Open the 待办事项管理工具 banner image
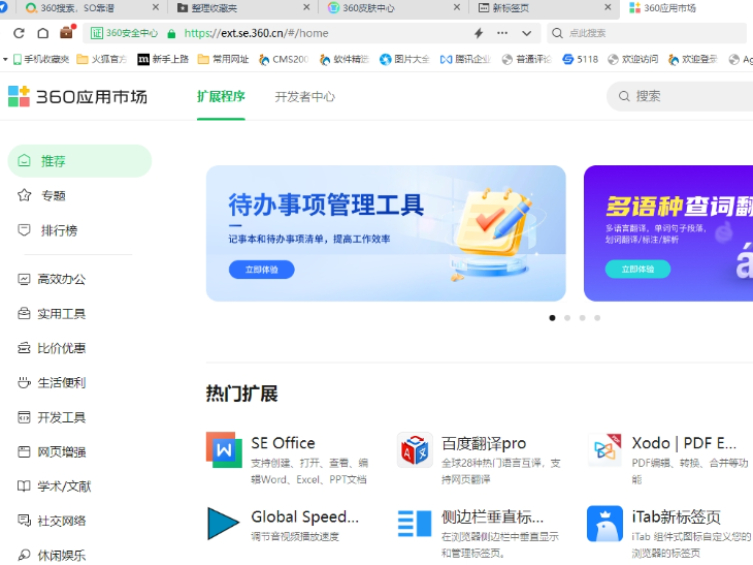 (x=386, y=233)
